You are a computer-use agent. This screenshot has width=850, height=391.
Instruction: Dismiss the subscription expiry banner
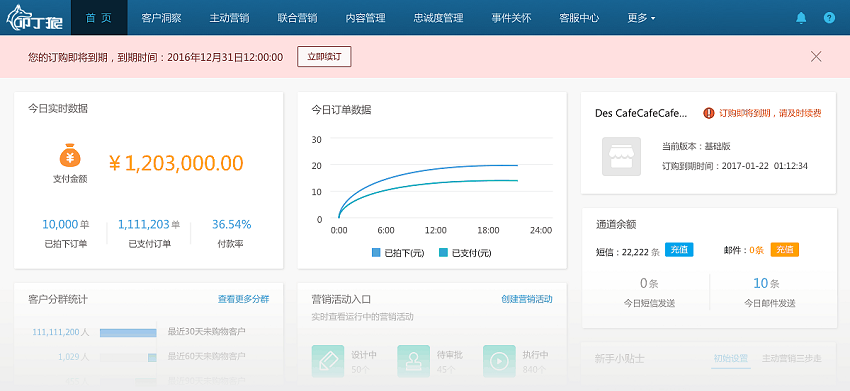click(816, 56)
